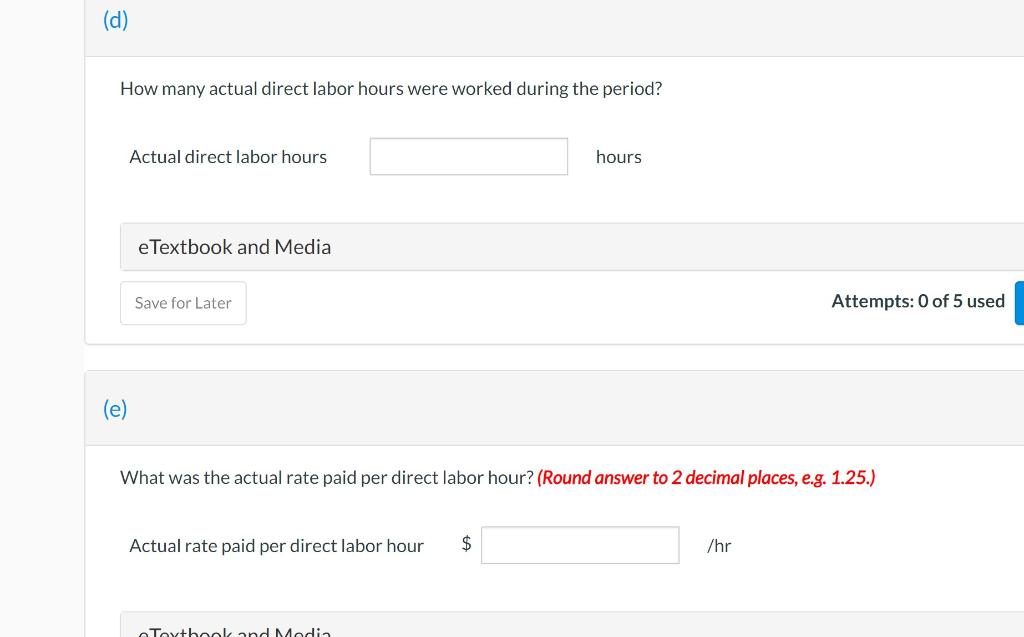Expand eTextbook and Media under part (d)
This screenshot has width=1024, height=637.
pyautogui.click(x=571, y=247)
